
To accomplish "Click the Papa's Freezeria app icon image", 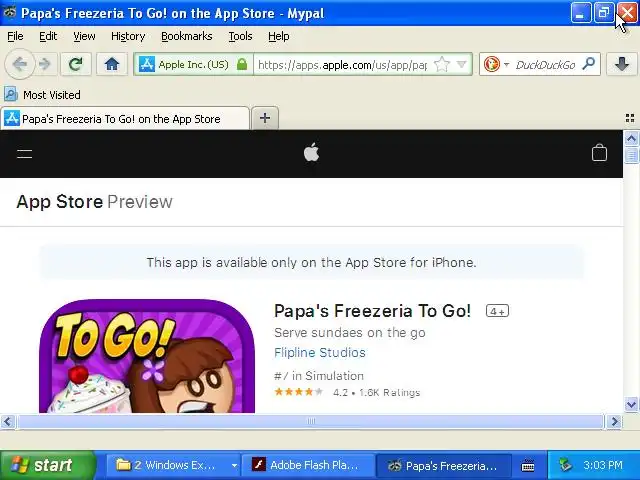I will (x=147, y=356).
